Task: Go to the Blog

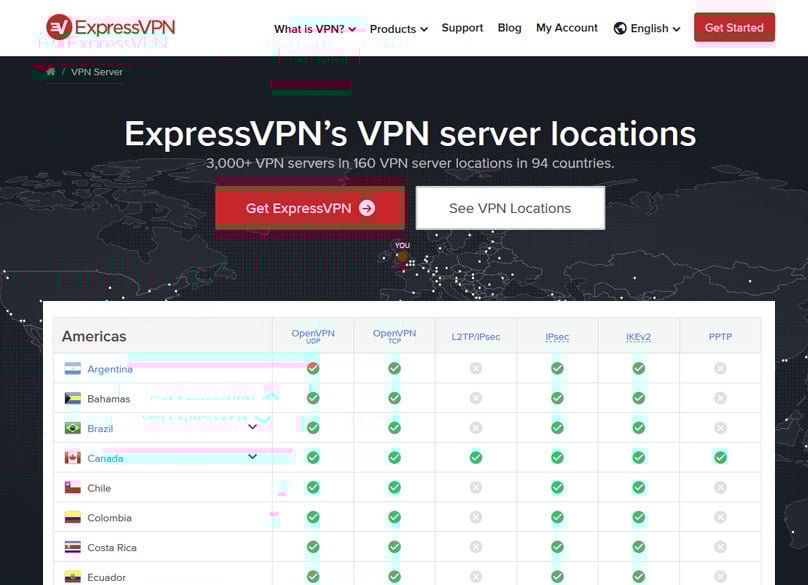Action: (x=510, y=28)
